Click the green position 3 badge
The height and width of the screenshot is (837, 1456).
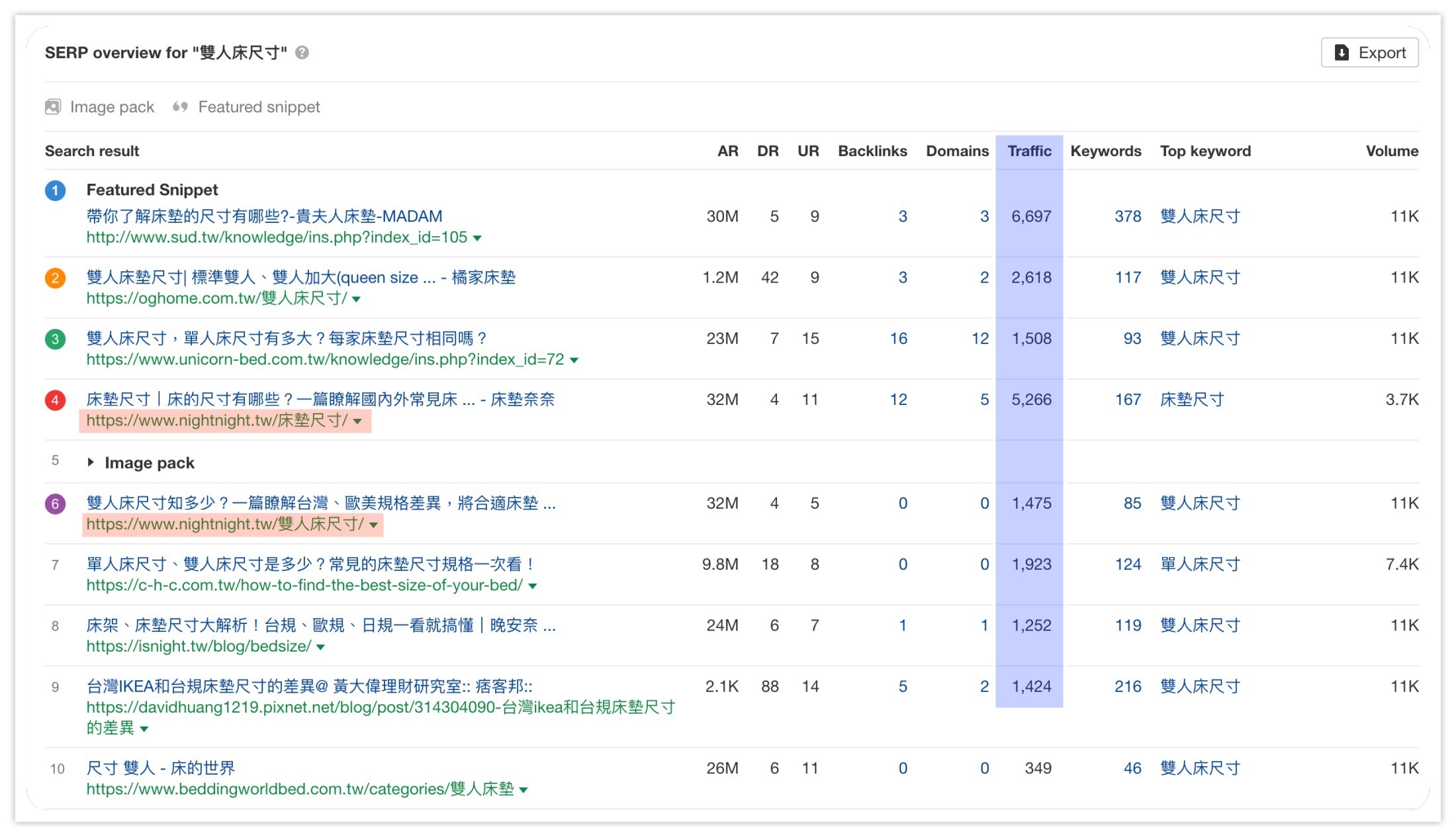tap(56, 339)
